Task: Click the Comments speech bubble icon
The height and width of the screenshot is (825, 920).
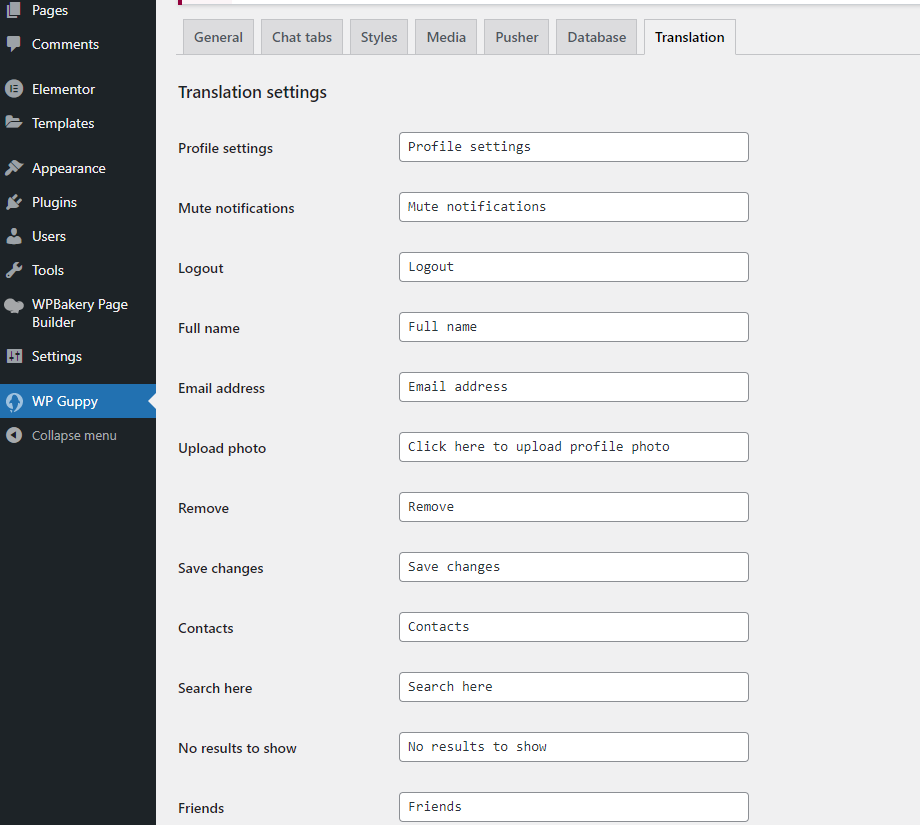Action: (x=14, y=44)
